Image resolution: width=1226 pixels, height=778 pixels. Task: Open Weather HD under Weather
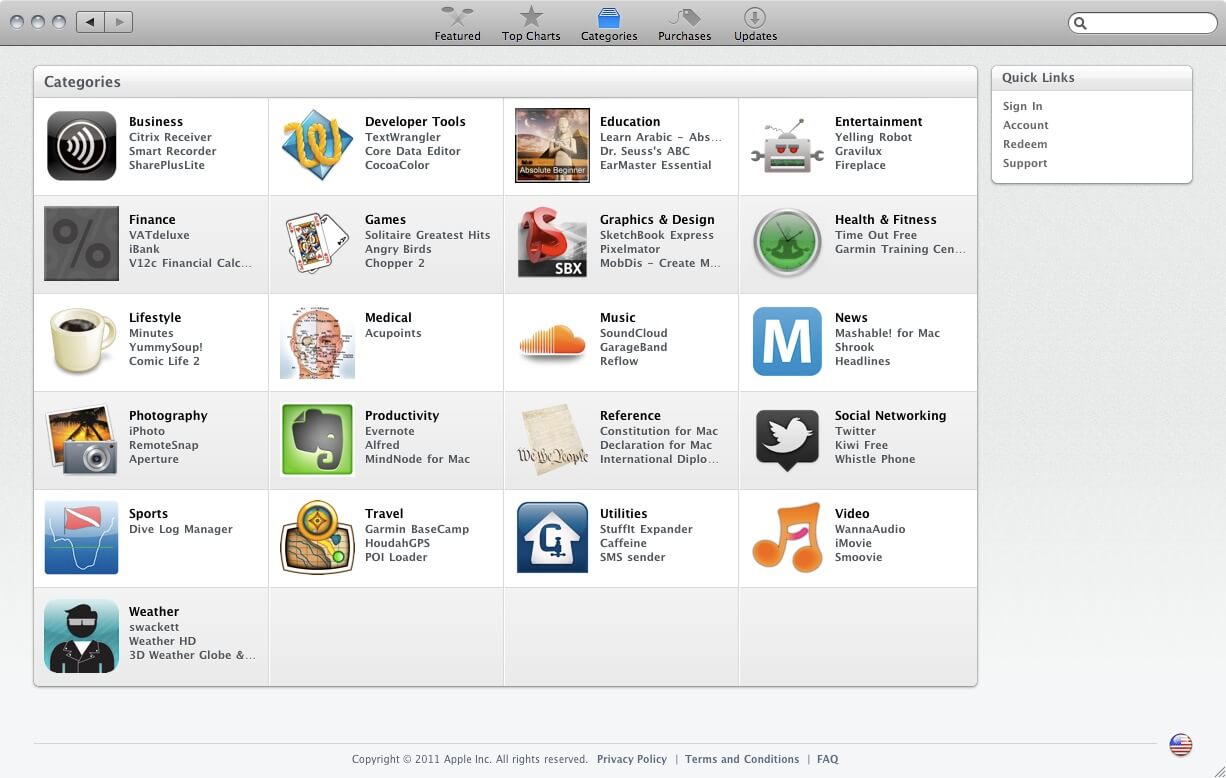(x=162, y=641)
